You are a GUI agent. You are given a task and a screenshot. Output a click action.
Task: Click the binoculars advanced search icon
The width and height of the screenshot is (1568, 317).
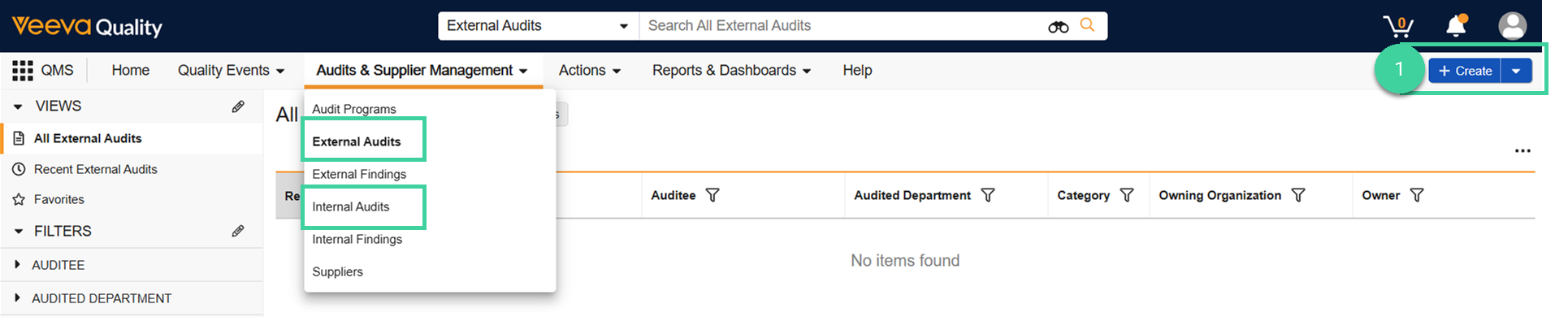click(x=1058, y=26)
